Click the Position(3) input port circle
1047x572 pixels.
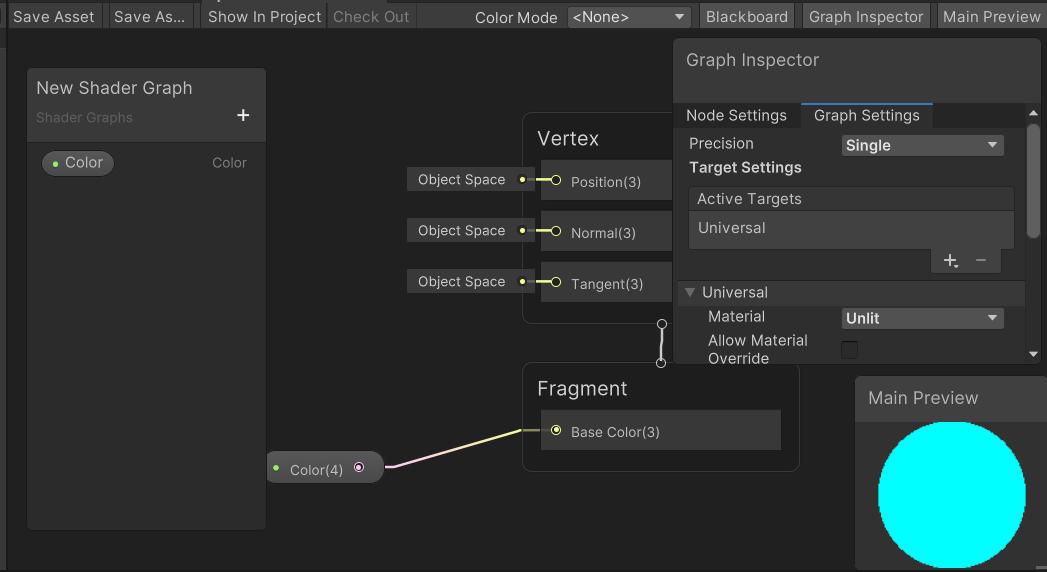click(556, 181)
